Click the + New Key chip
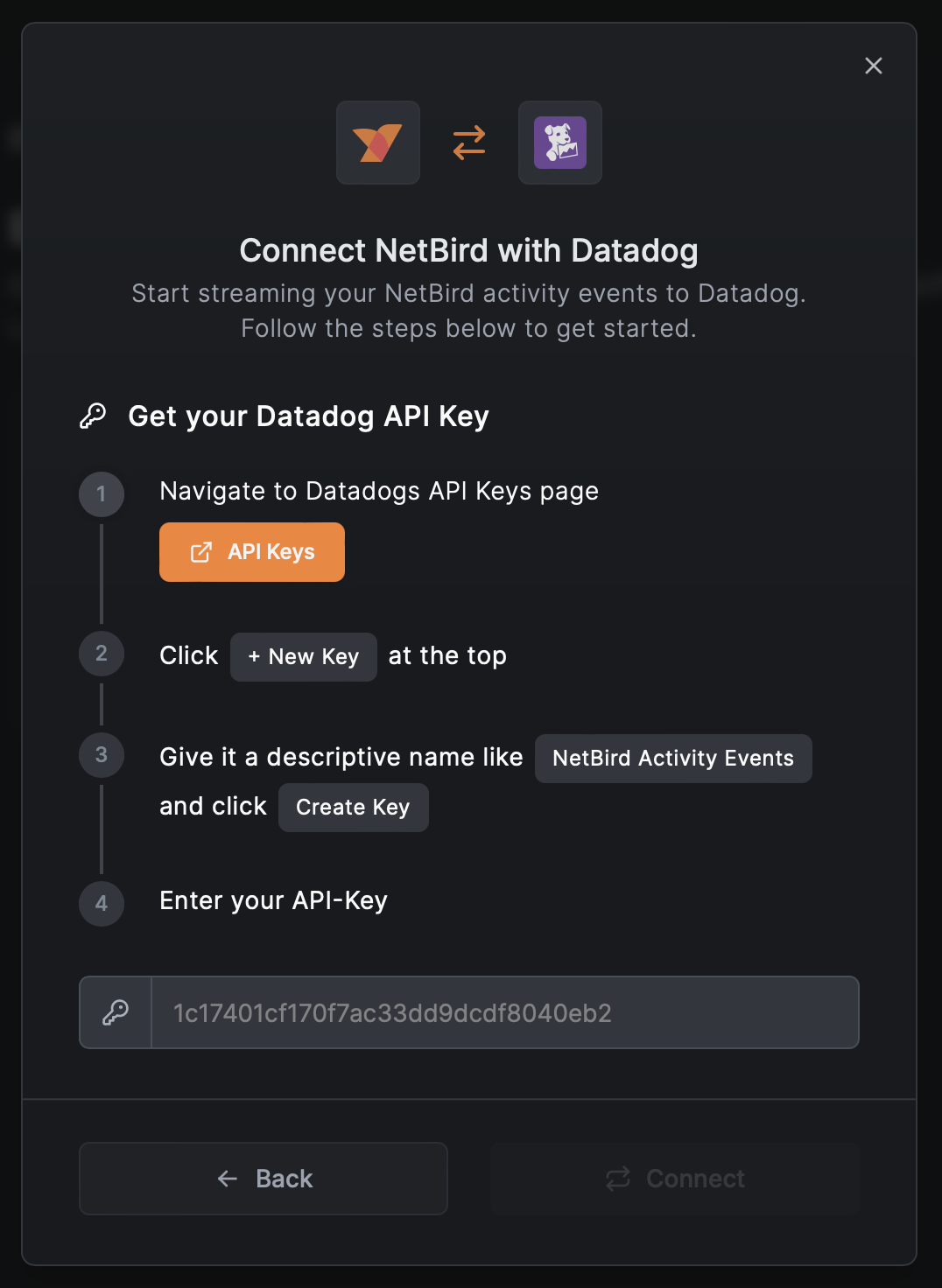 coord(303,656)
